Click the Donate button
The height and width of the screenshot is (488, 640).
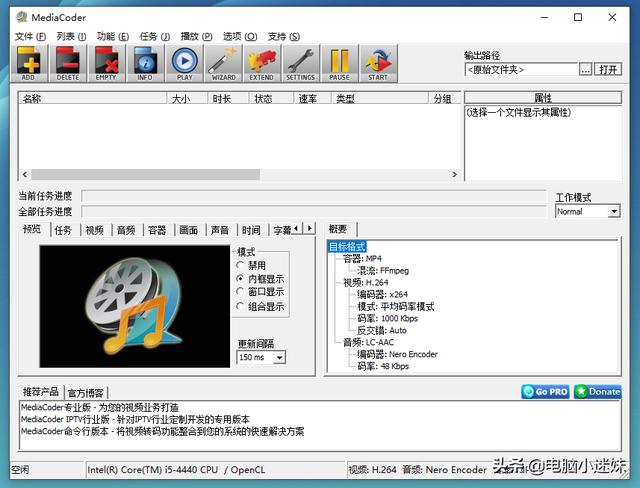598,392
